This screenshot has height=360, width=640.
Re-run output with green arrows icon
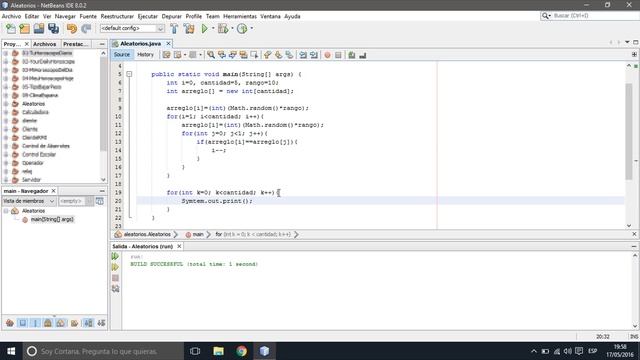[116, 256]
